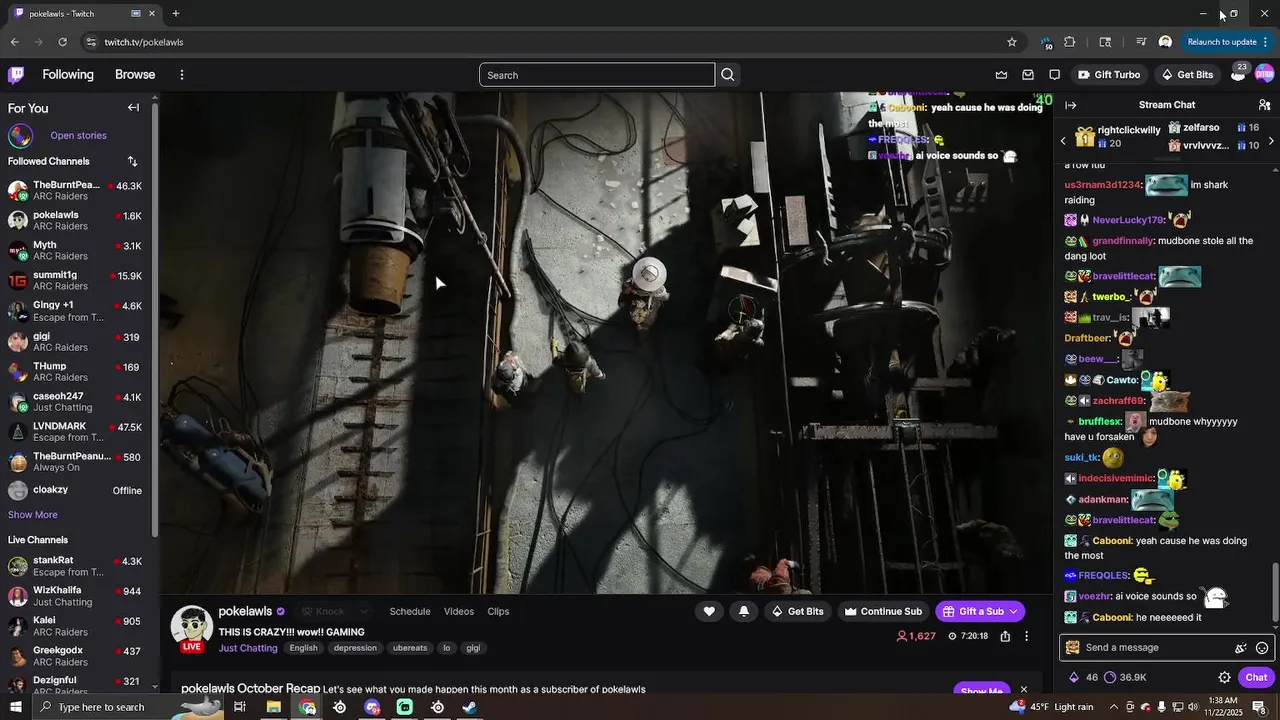Click Relaunch to update button
This screenshot has height=720, width=1280.
point(1228,42)
